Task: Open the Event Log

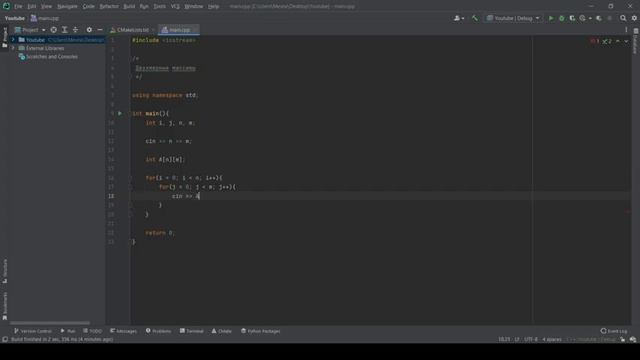Action: (614, 331)
